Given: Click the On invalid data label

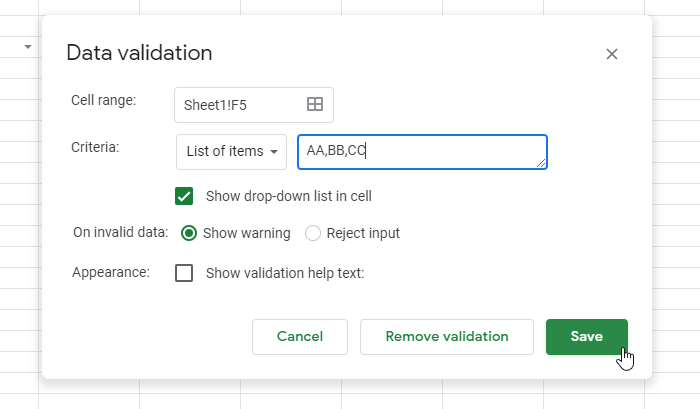Looking at the screenshot, I should (120, 233).
